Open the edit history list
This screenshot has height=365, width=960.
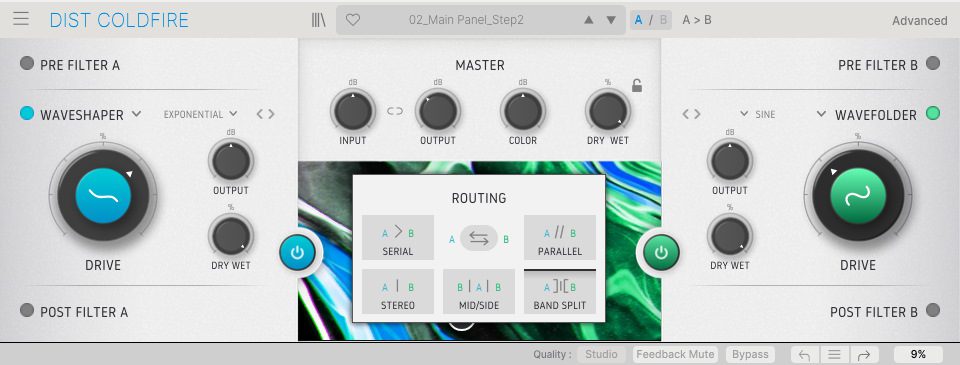(834, 355)
